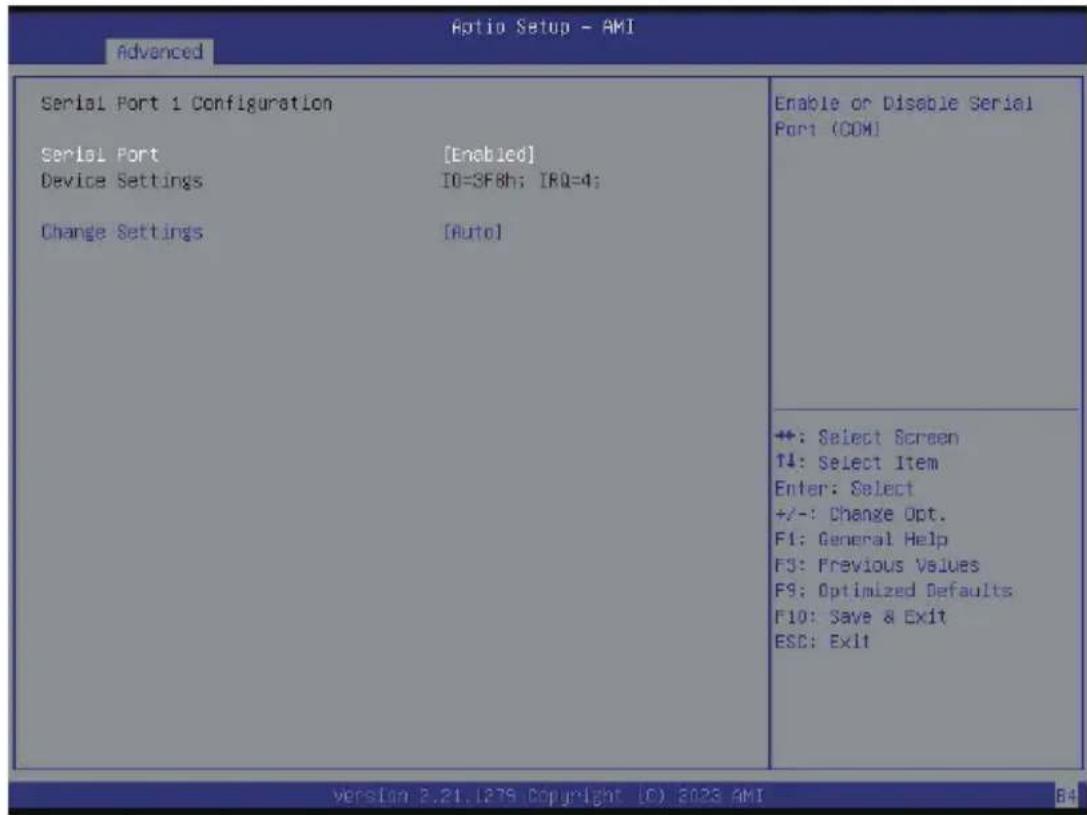Click the F1: General Help hint

861,539
